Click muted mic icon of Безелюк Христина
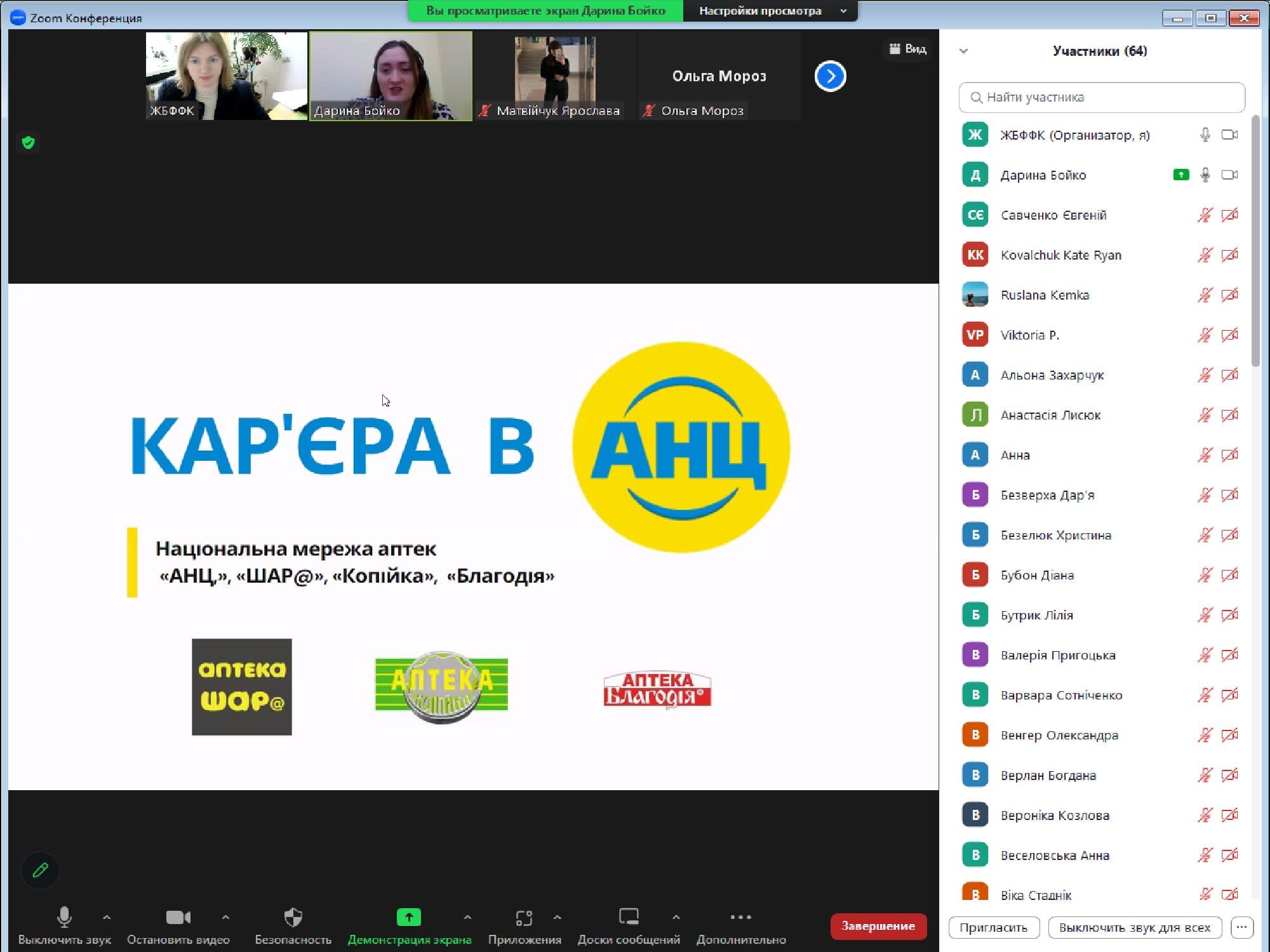 click(x=1205, y=534)
